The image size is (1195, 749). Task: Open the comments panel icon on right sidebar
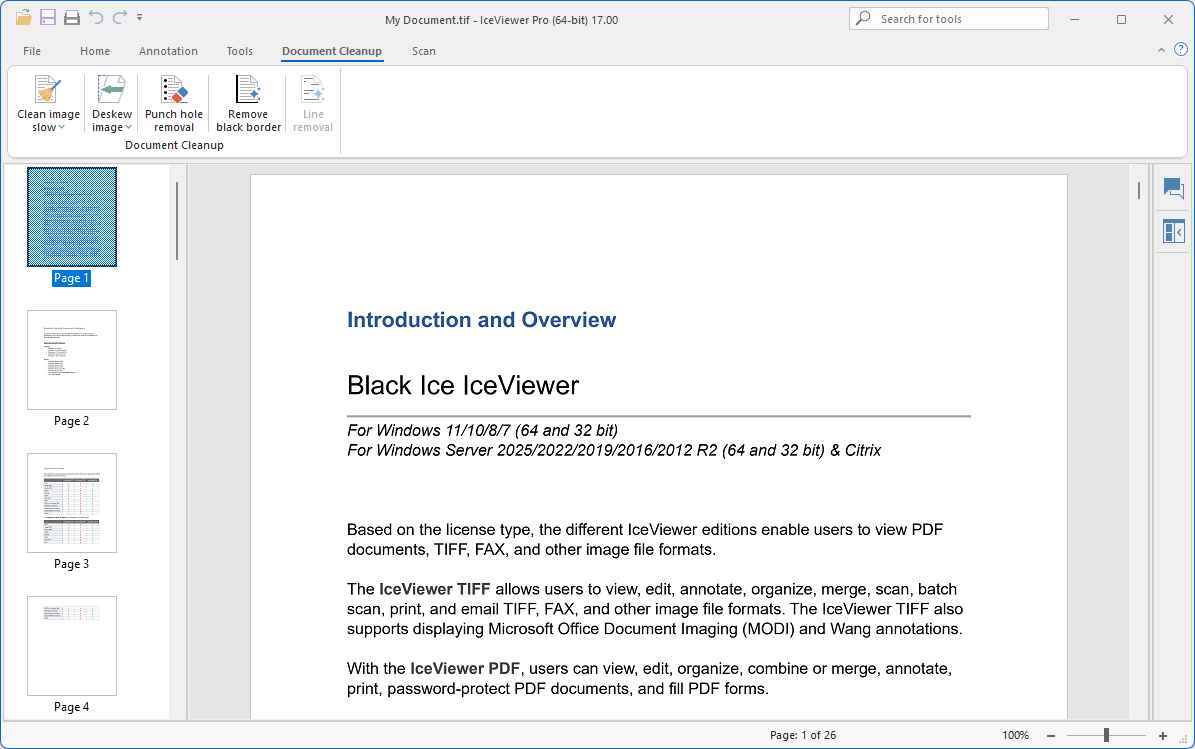1173,188
